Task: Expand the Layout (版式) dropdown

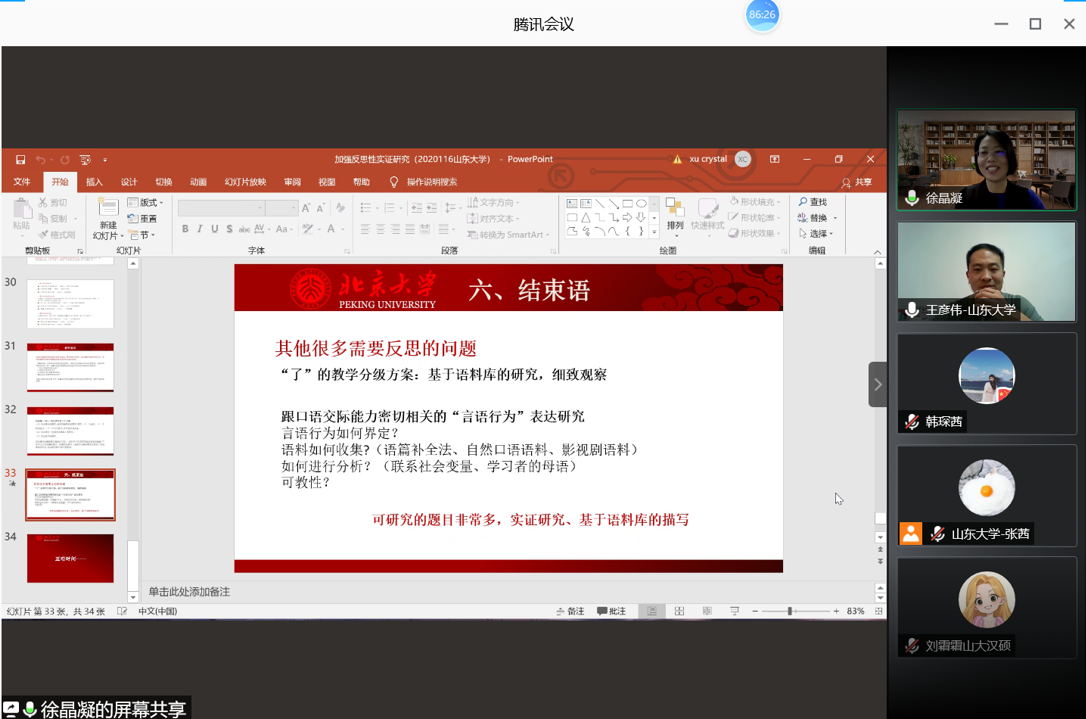Action: coord(146,203)
